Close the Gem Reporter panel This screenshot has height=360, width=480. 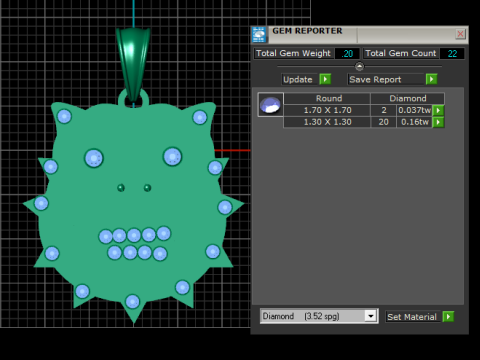coord(460,34)
